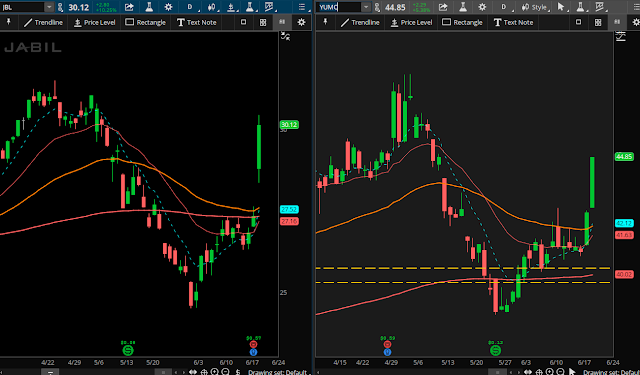Click pan arrows icon below JBL chart

(193, 372)
